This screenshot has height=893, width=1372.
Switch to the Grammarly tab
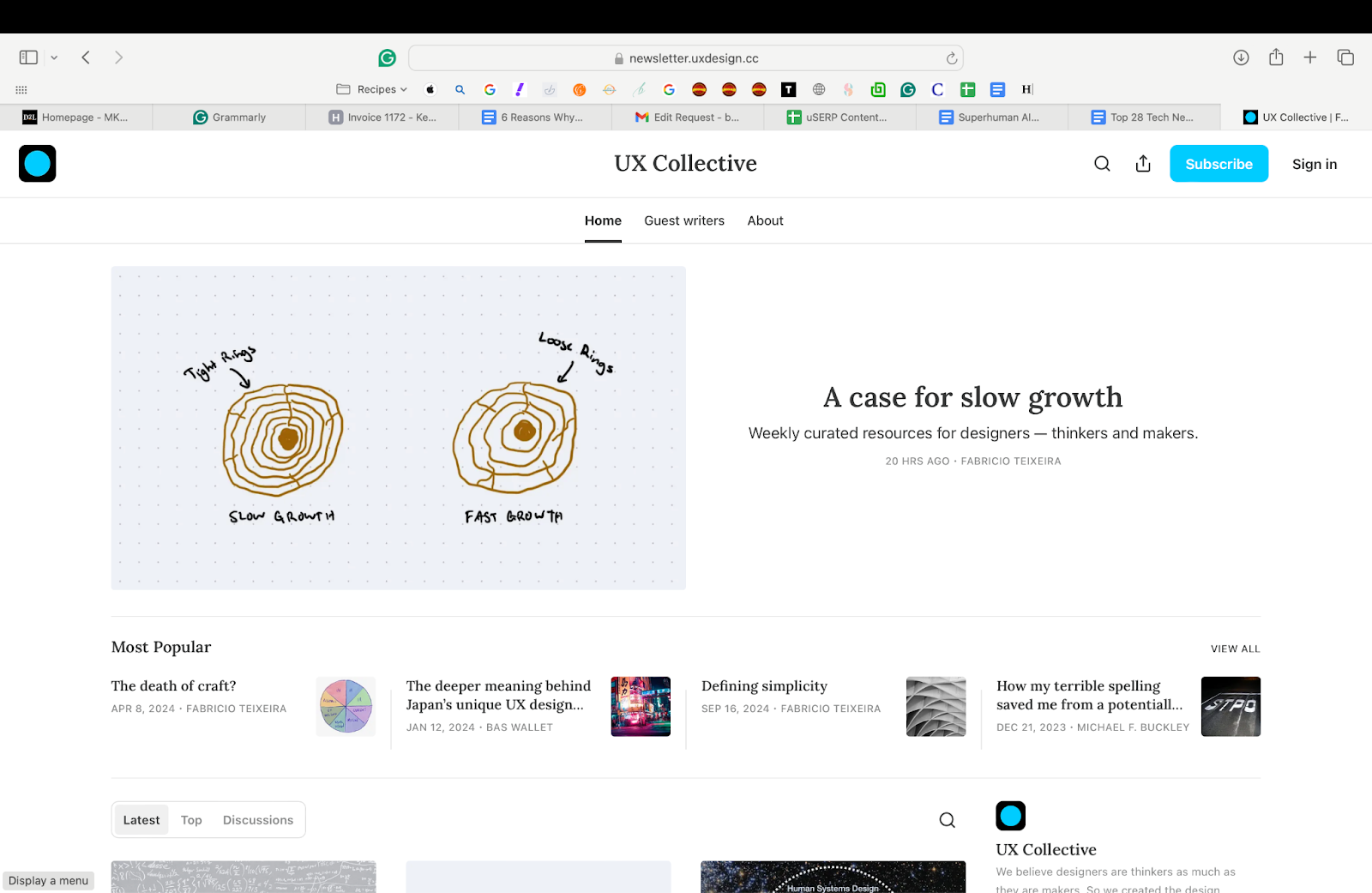pyautogui.click(x=229, y=118)
